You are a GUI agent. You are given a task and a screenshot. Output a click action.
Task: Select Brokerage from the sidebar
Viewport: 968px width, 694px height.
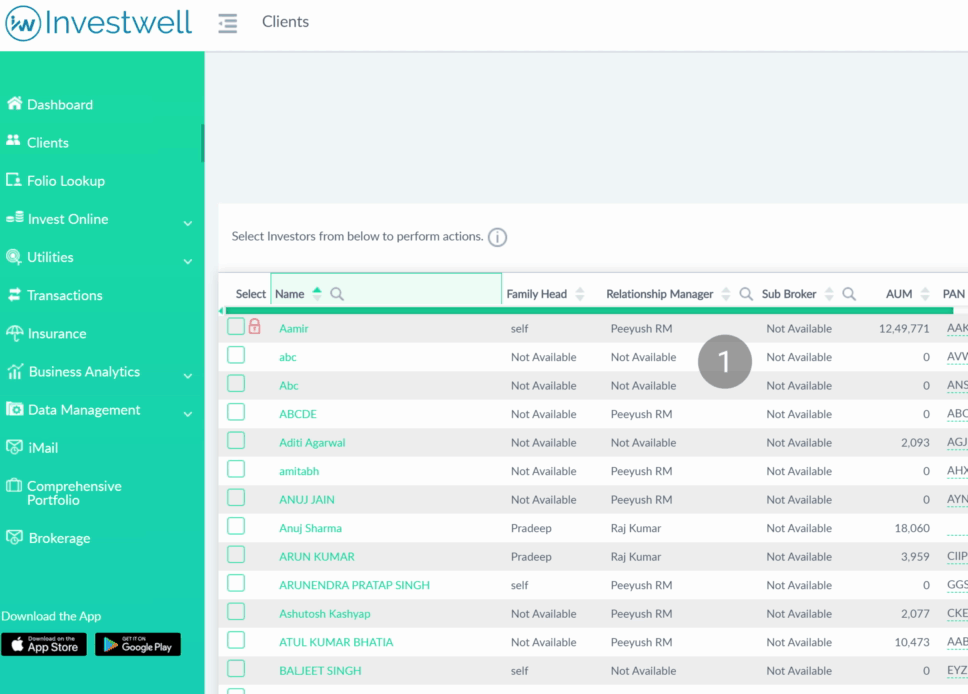(60, 538)
